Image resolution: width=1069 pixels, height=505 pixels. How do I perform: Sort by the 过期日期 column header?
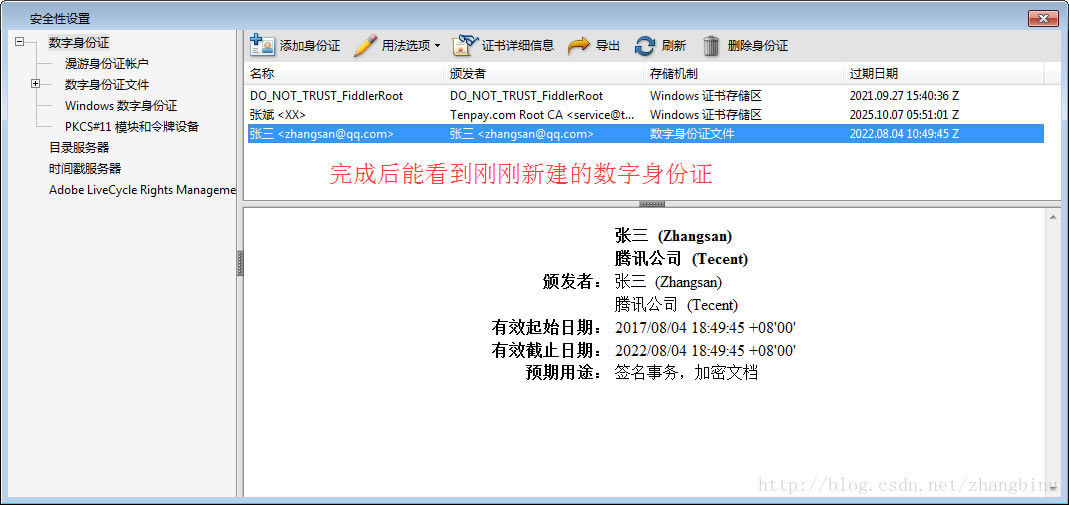pos(944,74)
